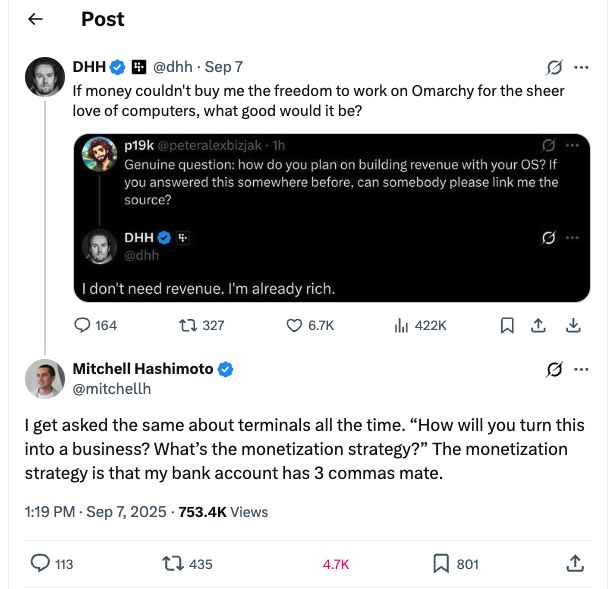View analytics for DHH's 422K views
Screen dimensions: 614x589
coord(403,325)
